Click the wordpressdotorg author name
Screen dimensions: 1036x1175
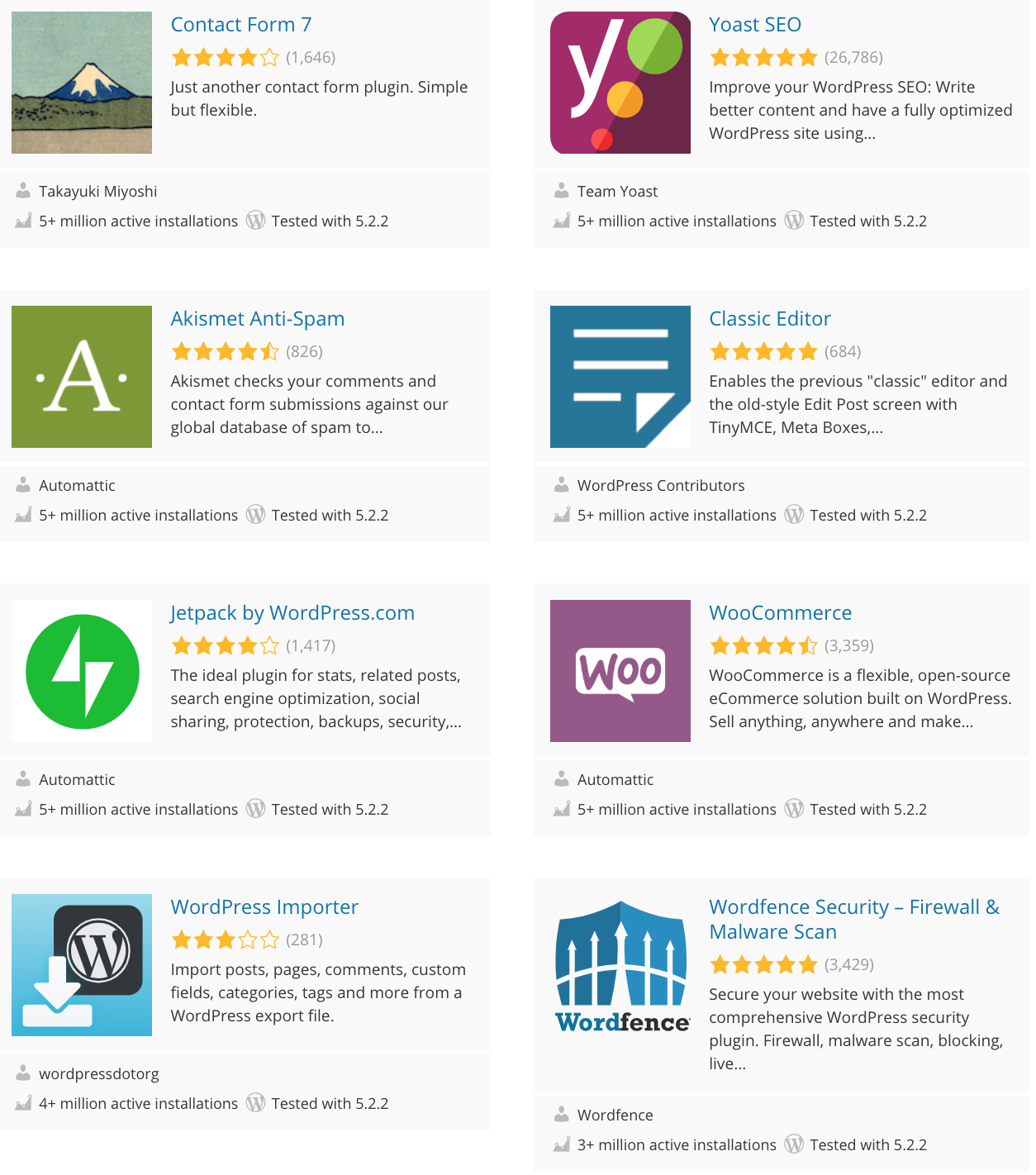tap(99, 1073)
